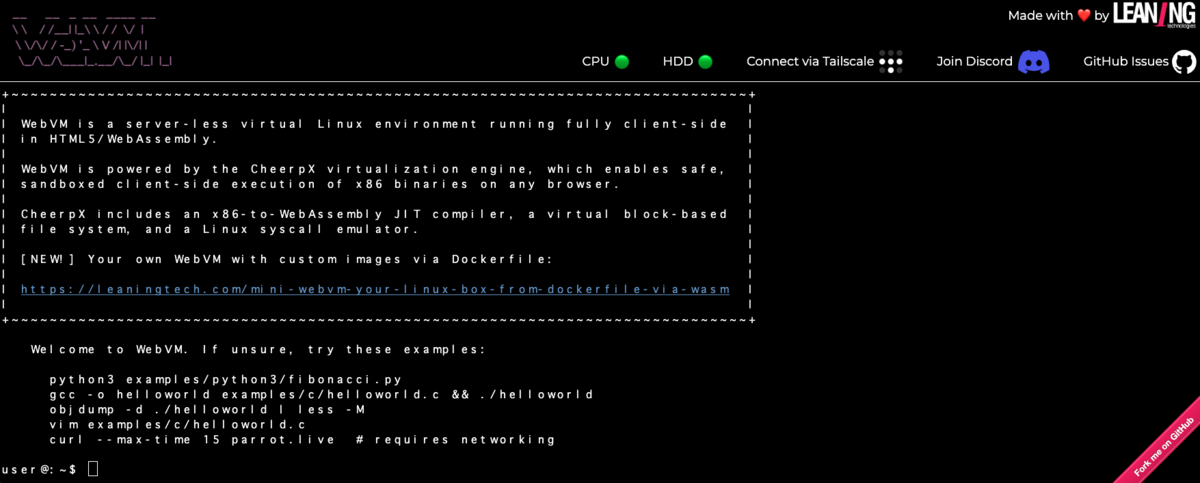Click the objdump -d ./helloworld line
The width and height of the screenshot is (1200, 483).
pos(207,410)
